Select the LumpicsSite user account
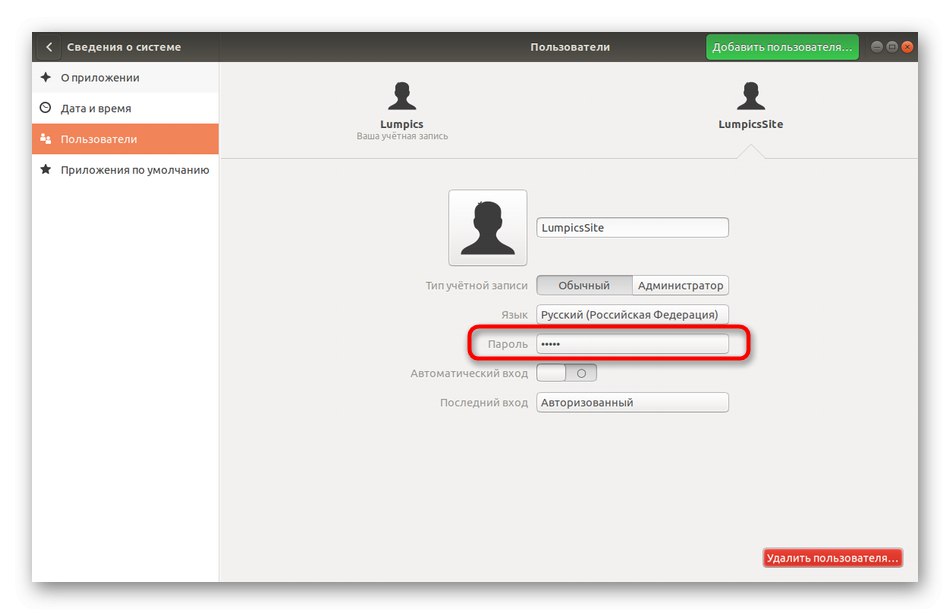Image resolution: width=950 pixels, height=614 pixels. click(751, 107)
